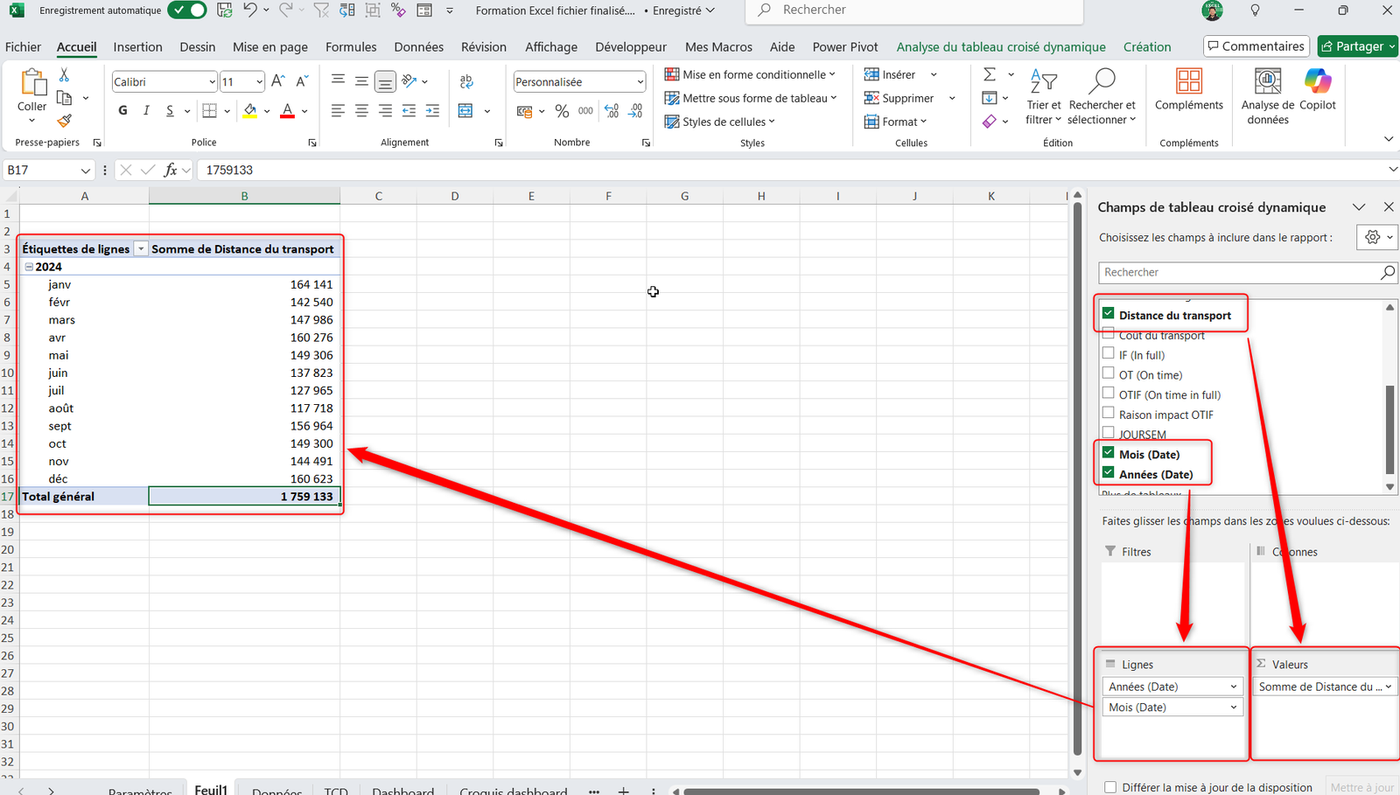Enable Différer la mise à jour de la disposition
1400x795 pixels.
[1110, 788]
